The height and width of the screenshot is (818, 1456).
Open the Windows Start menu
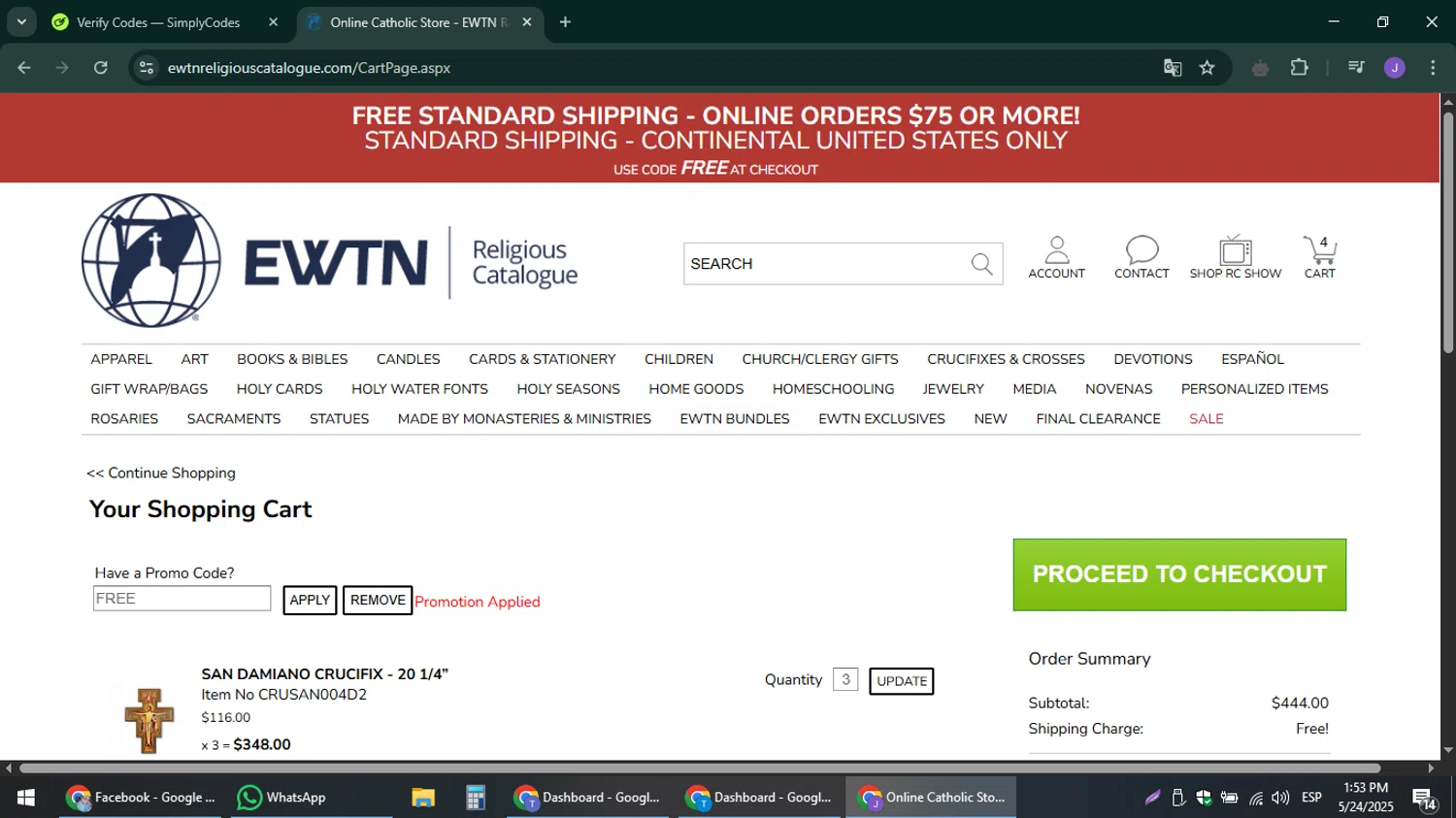point(26,798)
